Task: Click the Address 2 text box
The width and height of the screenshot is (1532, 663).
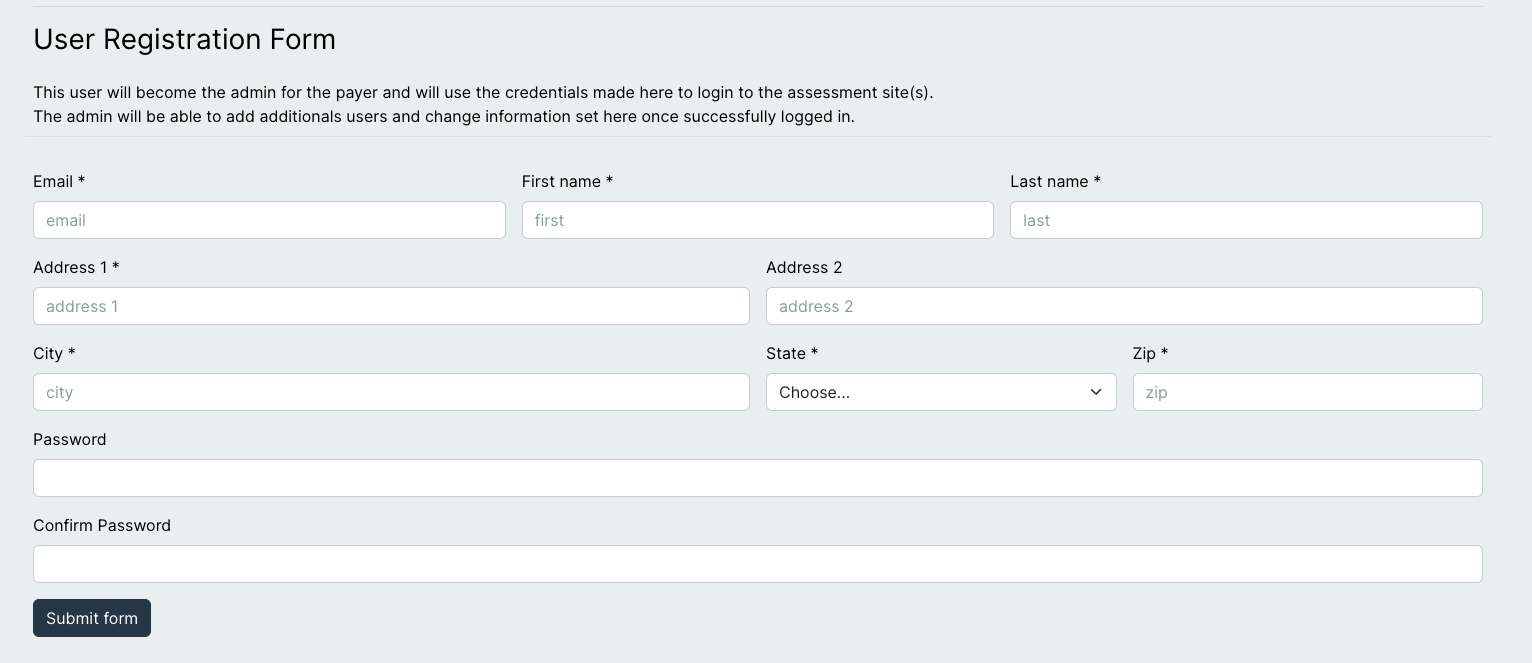Action: point(1123,306)
